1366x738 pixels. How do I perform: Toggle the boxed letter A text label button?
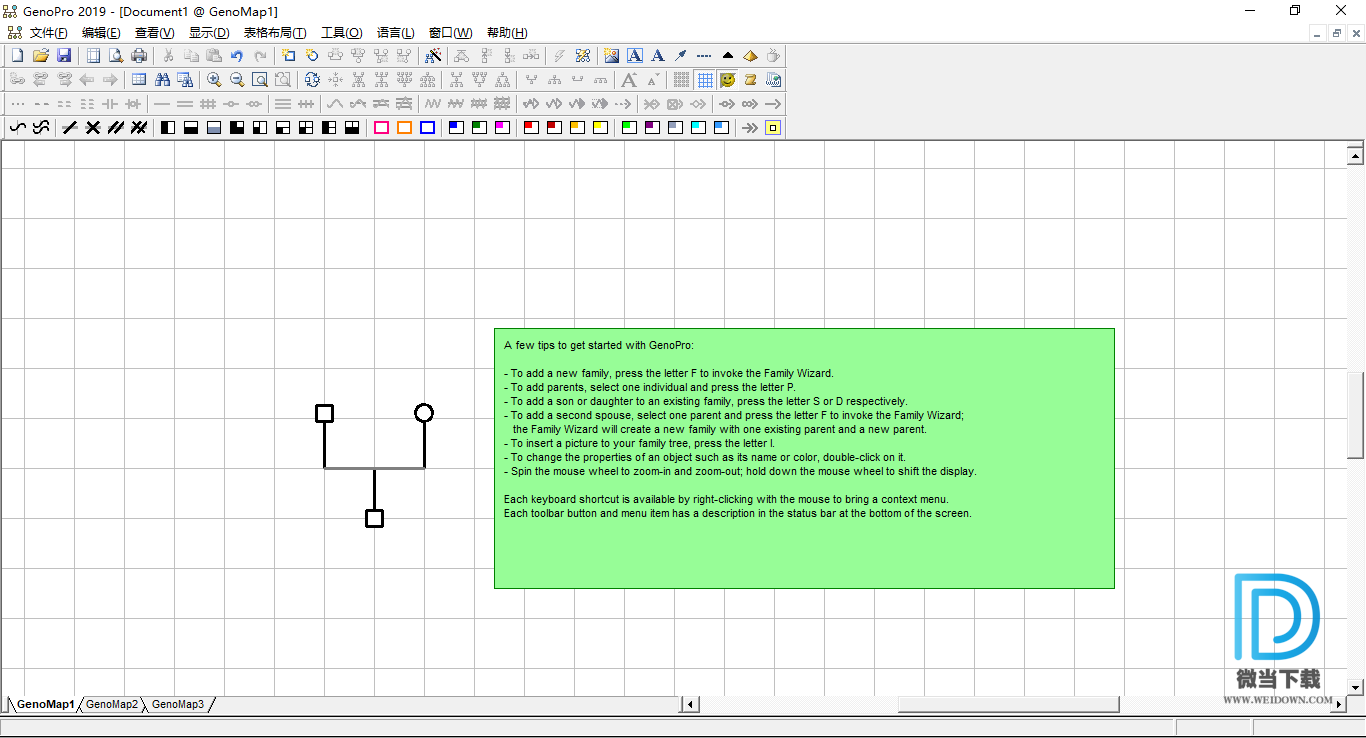pos(635,56)
